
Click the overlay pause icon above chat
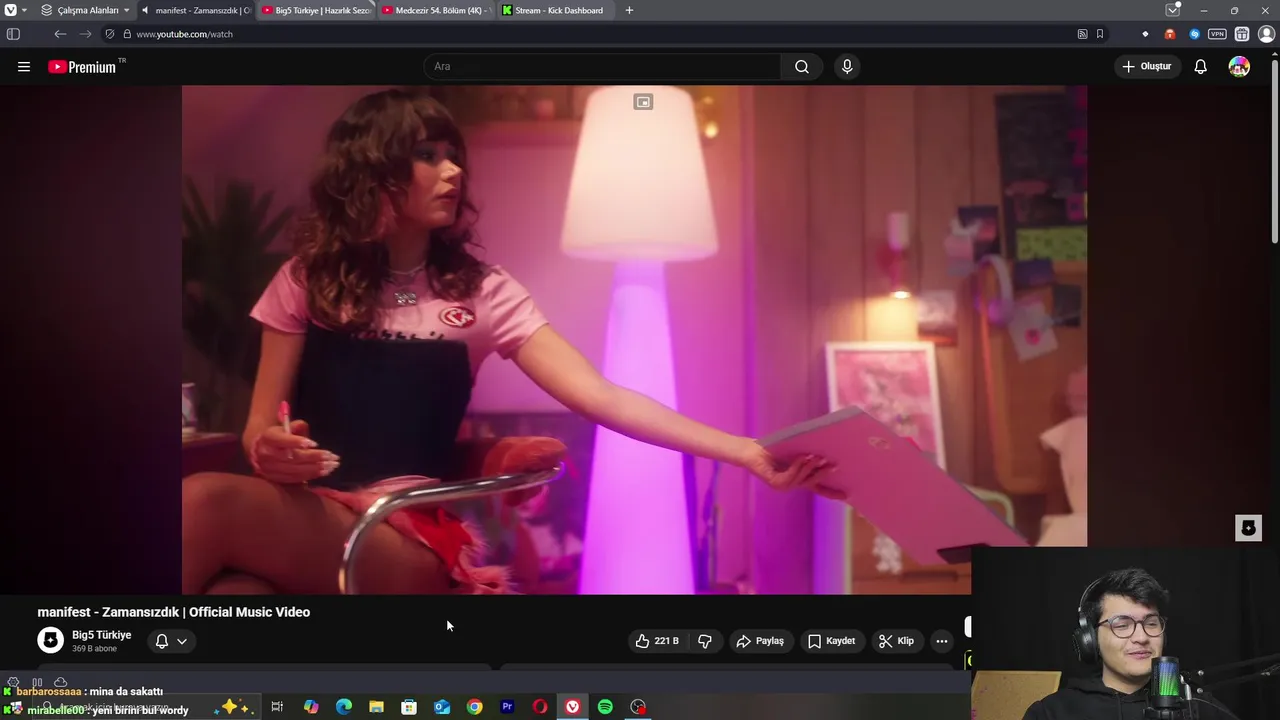coord(37,682)
